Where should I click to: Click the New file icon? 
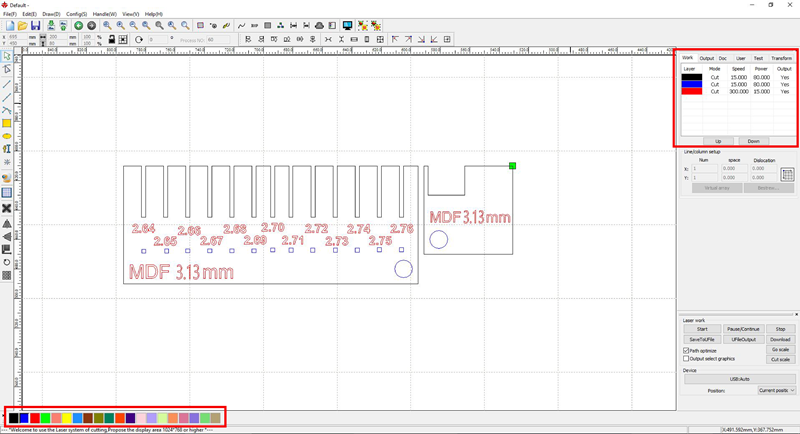(x=10, y=25)
